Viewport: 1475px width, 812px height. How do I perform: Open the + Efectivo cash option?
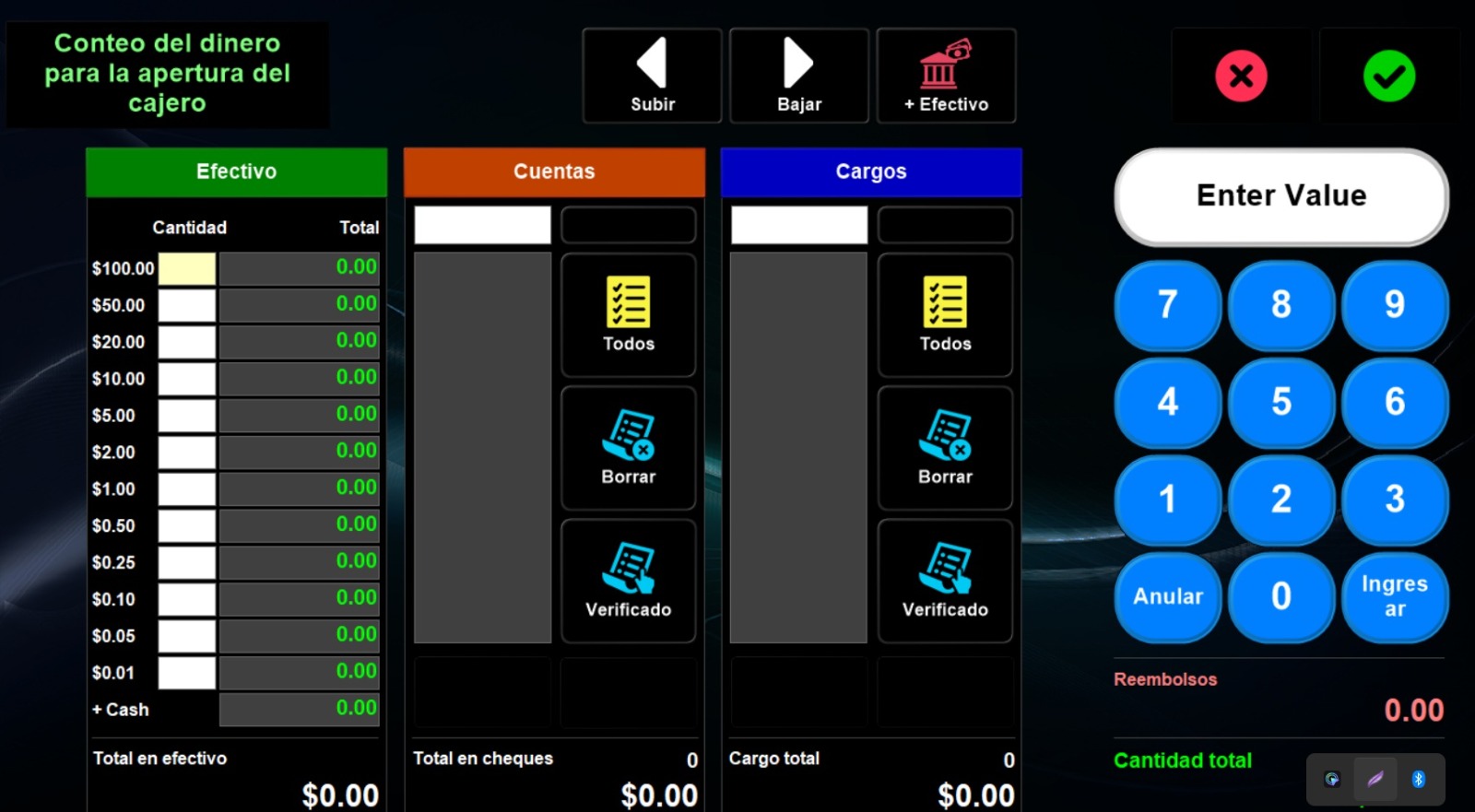click(946, 76)
